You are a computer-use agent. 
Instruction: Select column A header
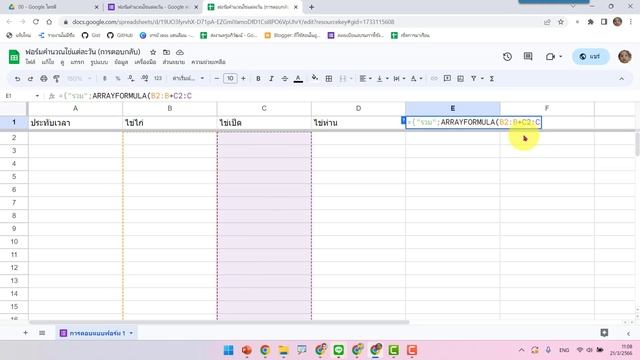click(x=76, y=108)
